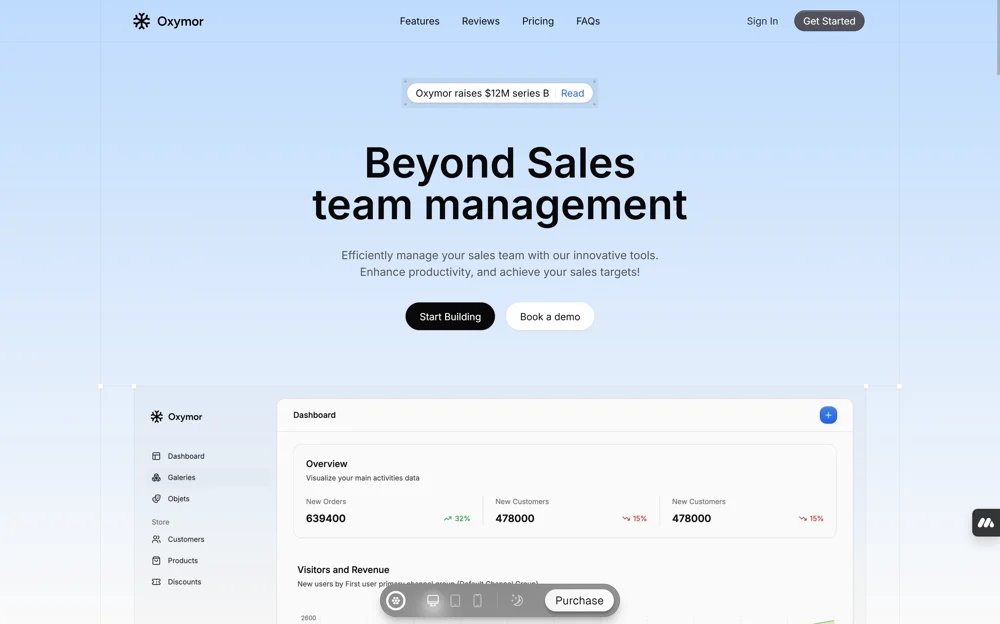Select the tablet preview icon

click(x=455, y=600)
